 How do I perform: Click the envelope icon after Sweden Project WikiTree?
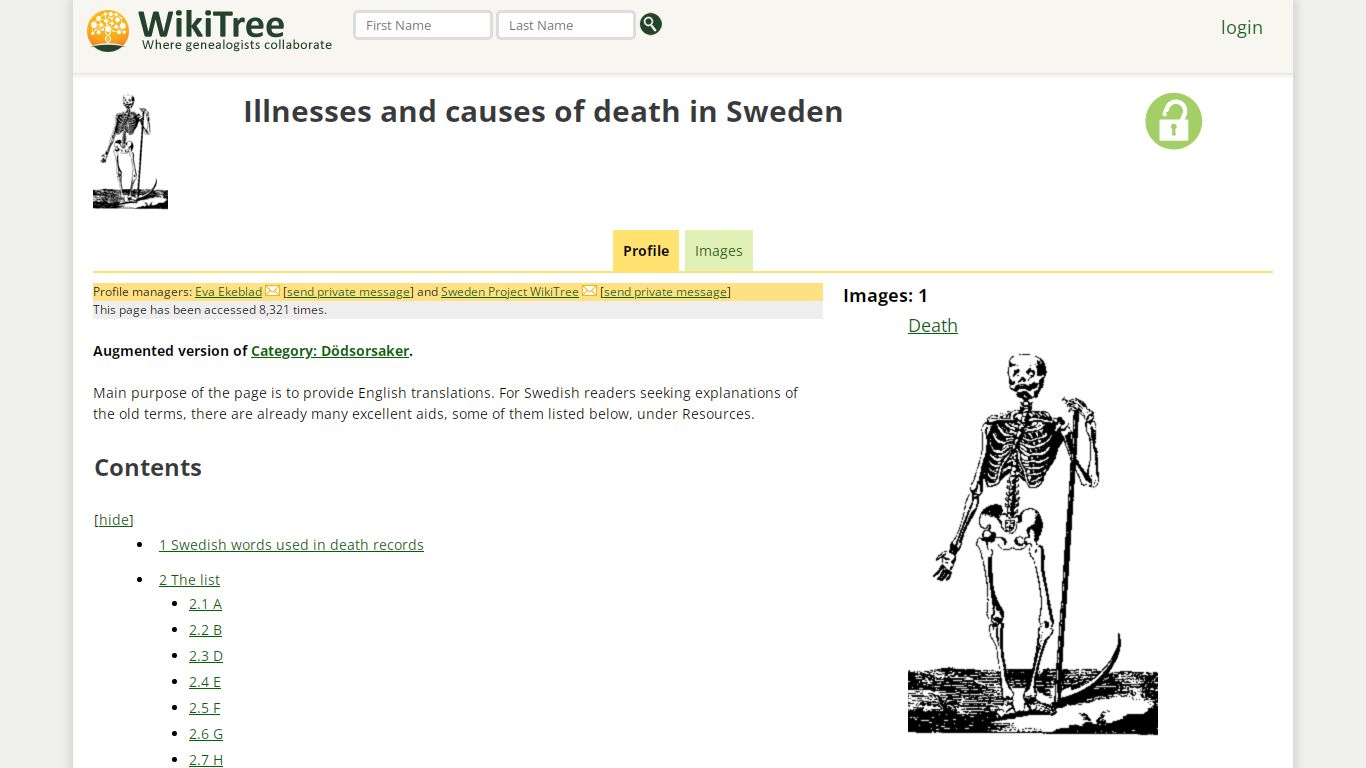590,291
